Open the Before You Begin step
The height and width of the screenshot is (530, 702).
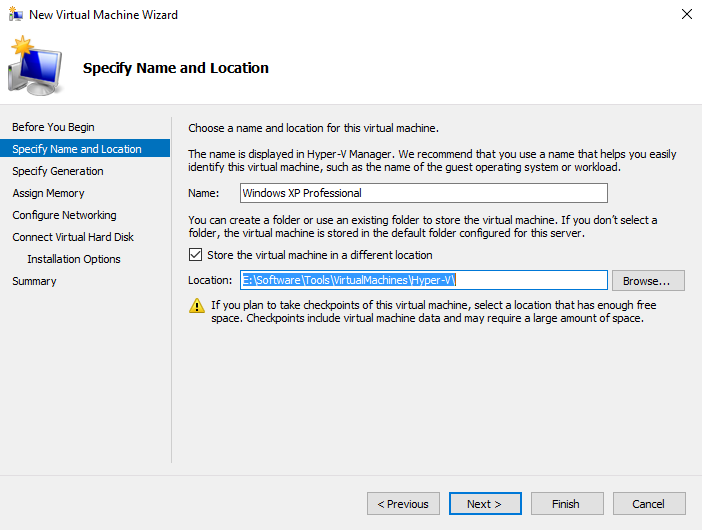coord(53,127)
